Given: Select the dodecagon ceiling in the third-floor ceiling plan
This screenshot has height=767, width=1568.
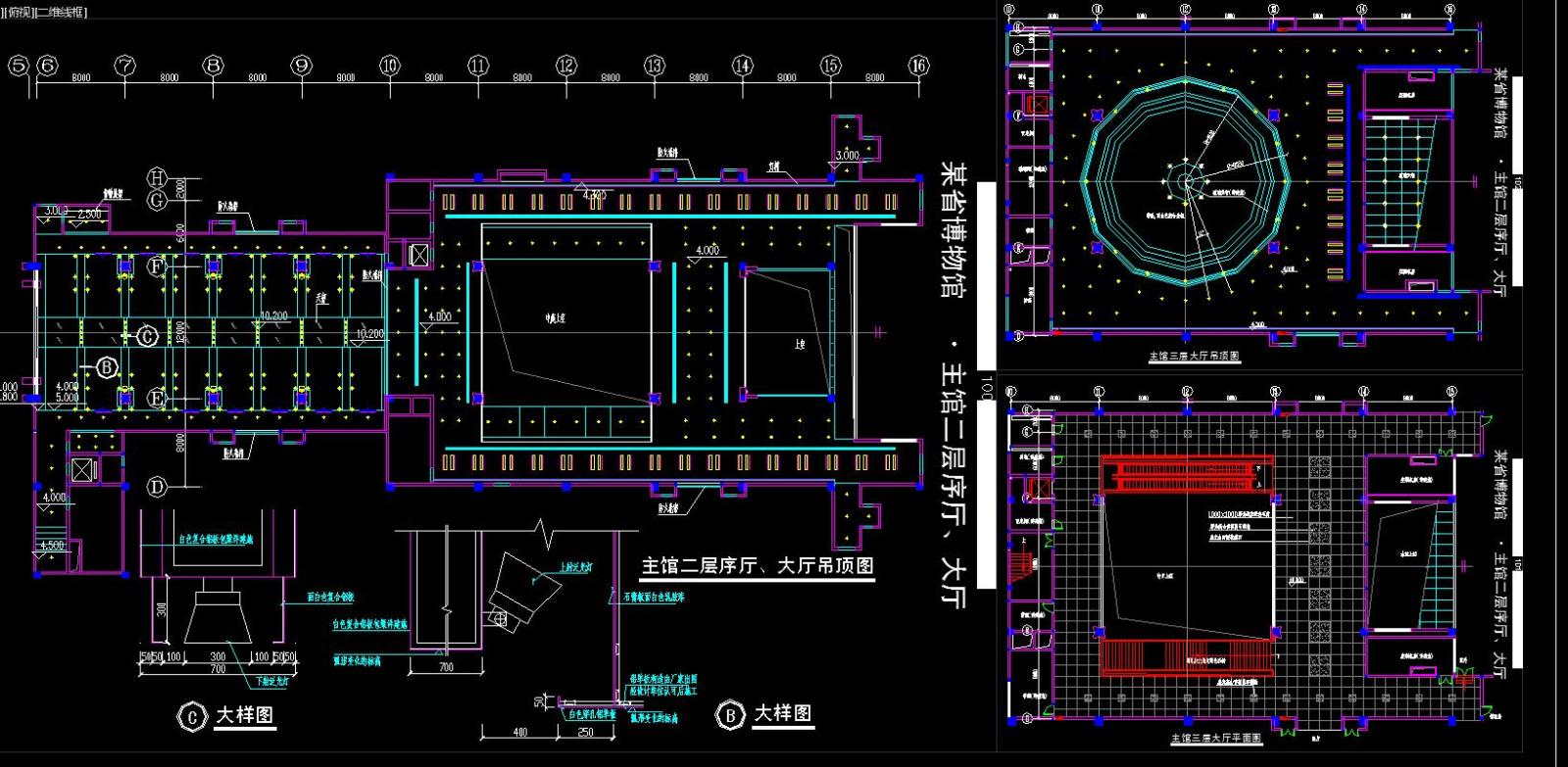Looking at the screenshot, I should (x=1187, y=182).
